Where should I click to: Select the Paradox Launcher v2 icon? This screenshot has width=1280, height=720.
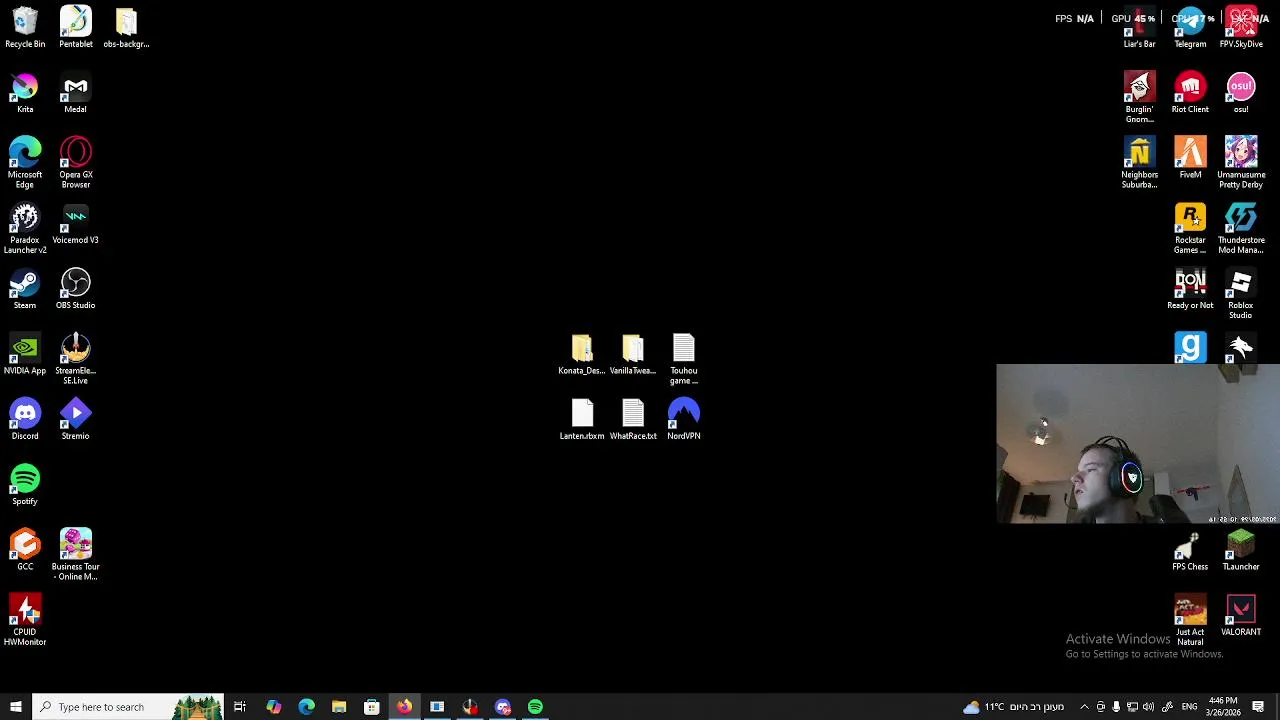coord(25,228)
